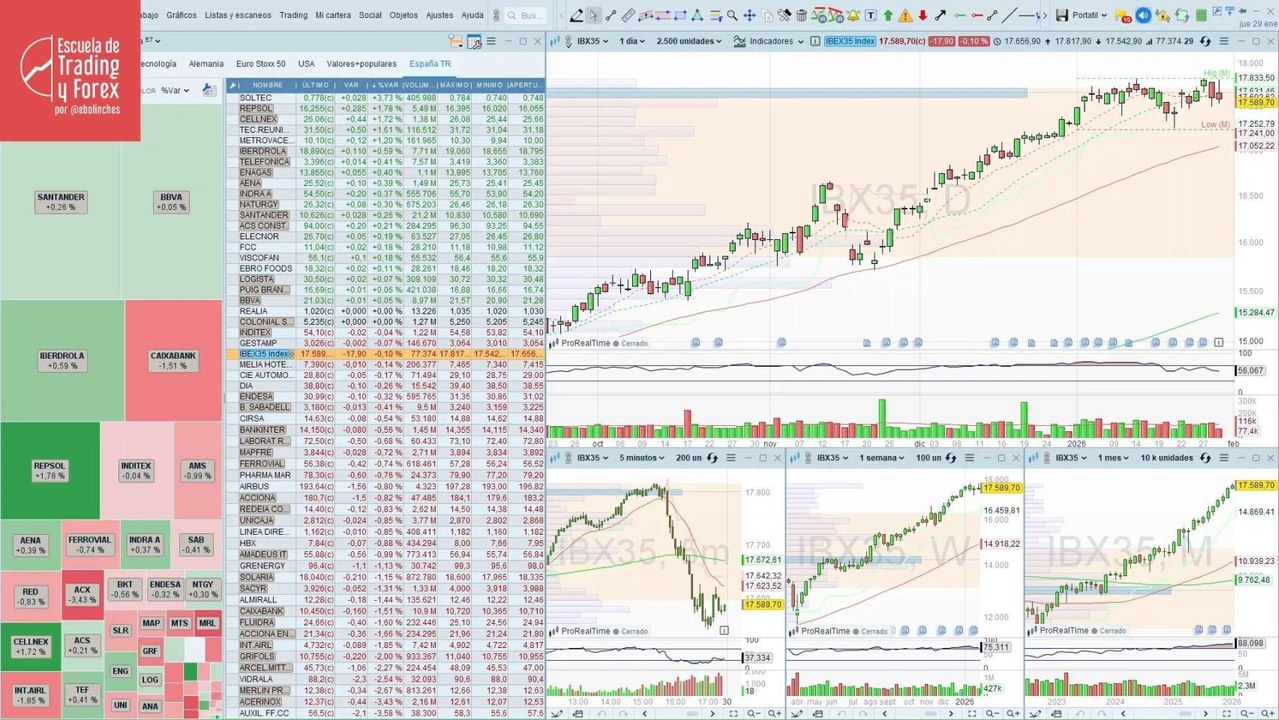Select the rectangle drawing tool
1279x720 pixels.
click(680, 15)
